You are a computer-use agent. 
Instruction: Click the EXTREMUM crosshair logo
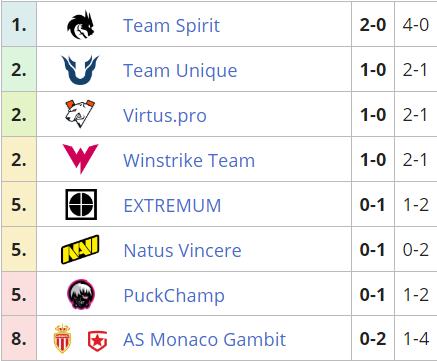[x=81, y=204]
